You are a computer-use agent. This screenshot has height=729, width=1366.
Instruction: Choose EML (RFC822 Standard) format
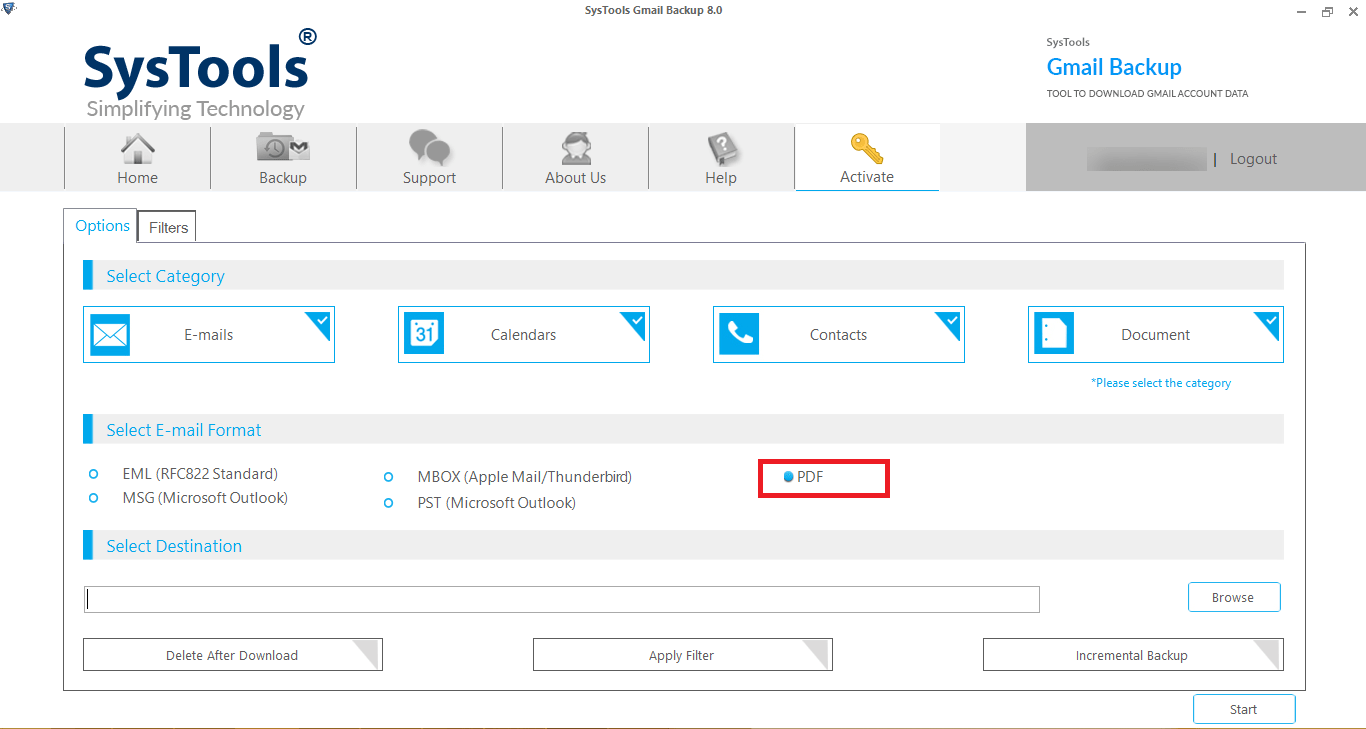pos(94,473)
